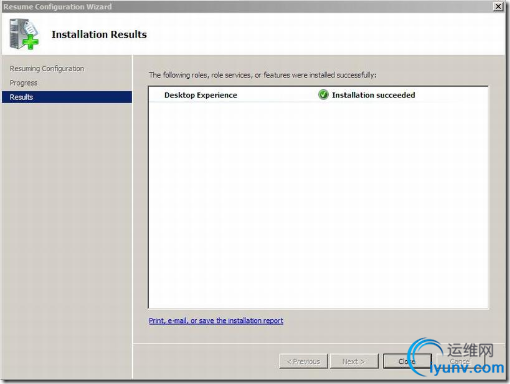This screenshot has height=384, width=510.
Task: Close the wizard with title bar X
Action: 498,6
